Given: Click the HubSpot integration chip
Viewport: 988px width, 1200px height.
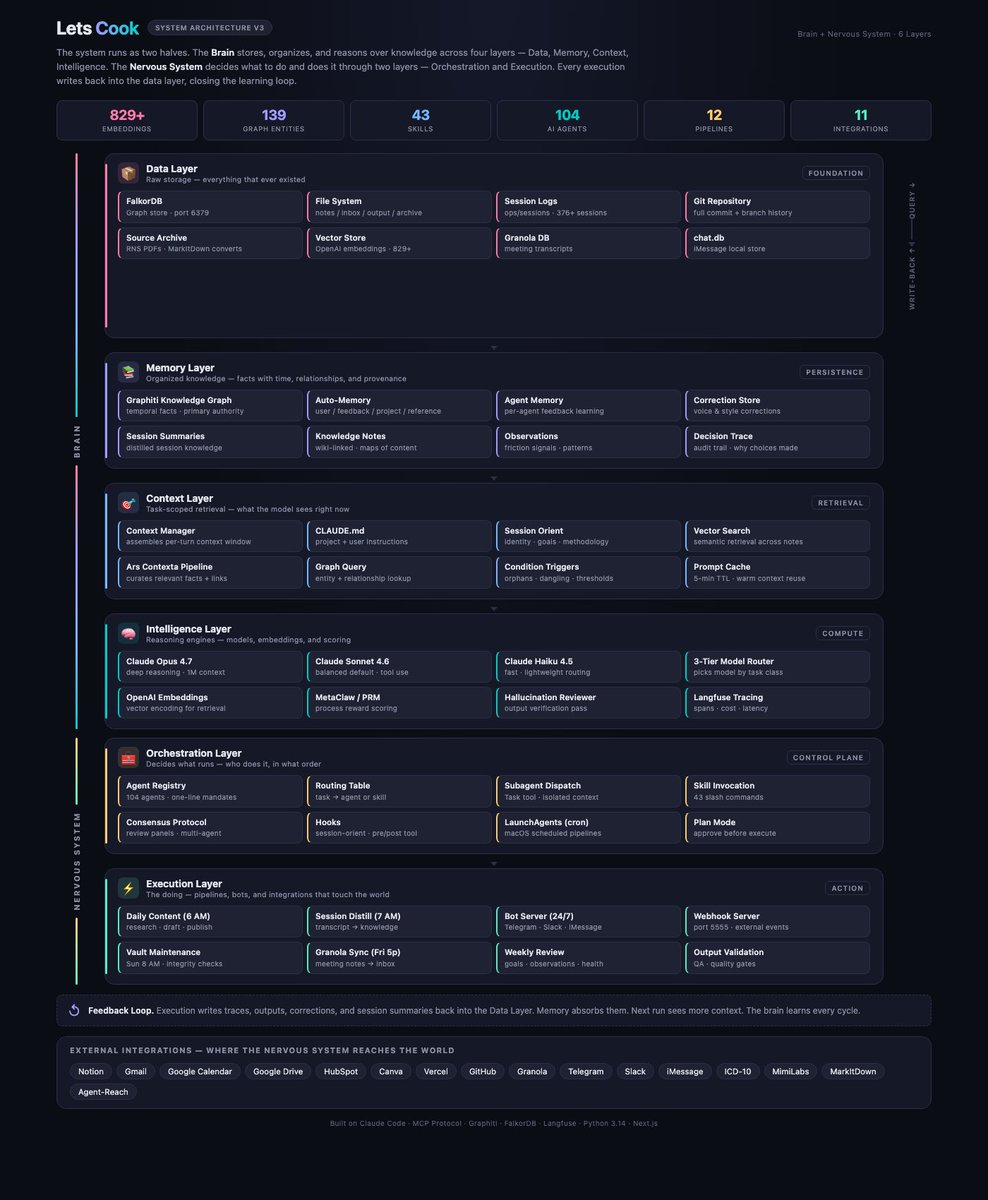Looking at the screenshot, I should point(341,1071).
